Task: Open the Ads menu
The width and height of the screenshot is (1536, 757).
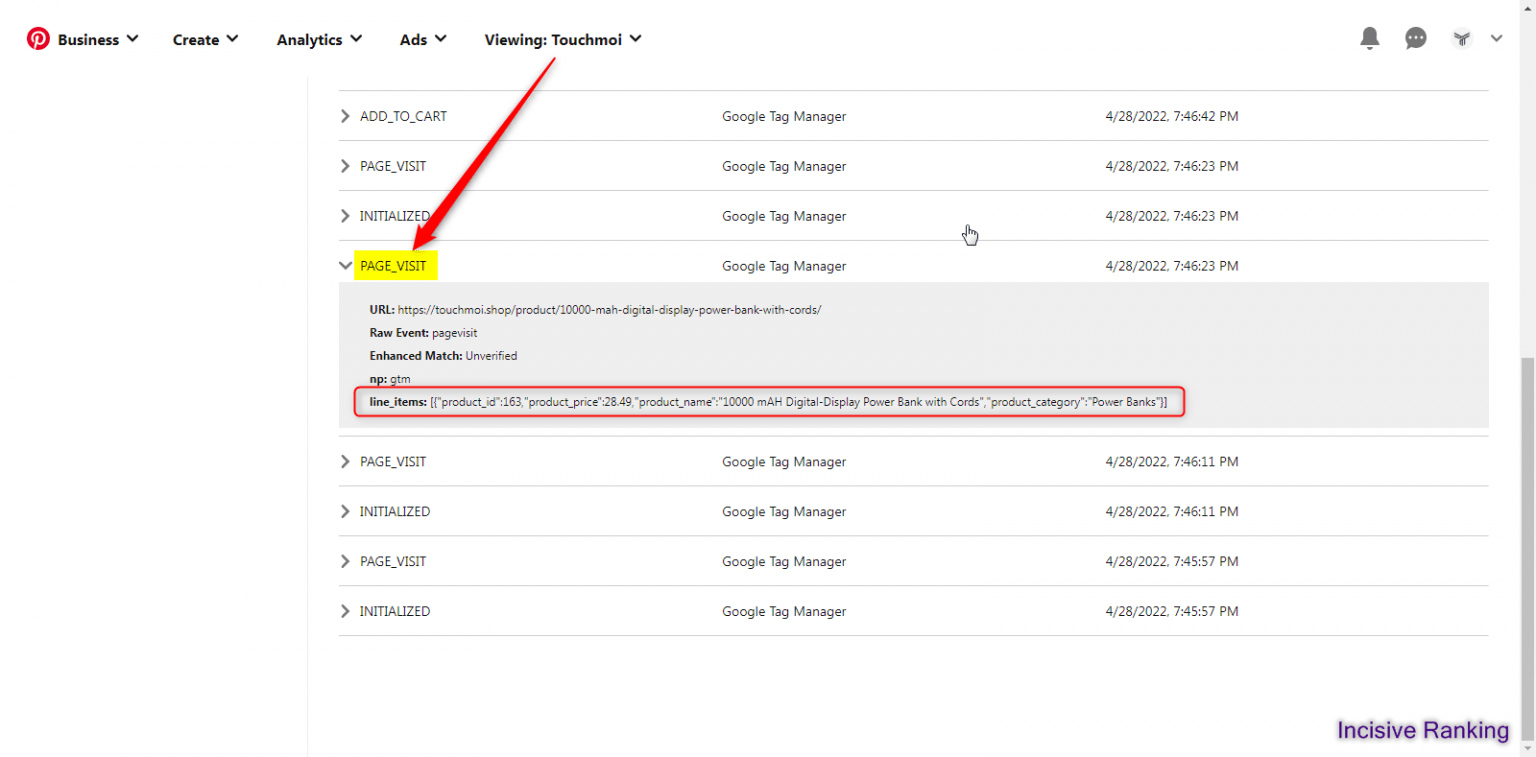Action: (x=422, y=39)
